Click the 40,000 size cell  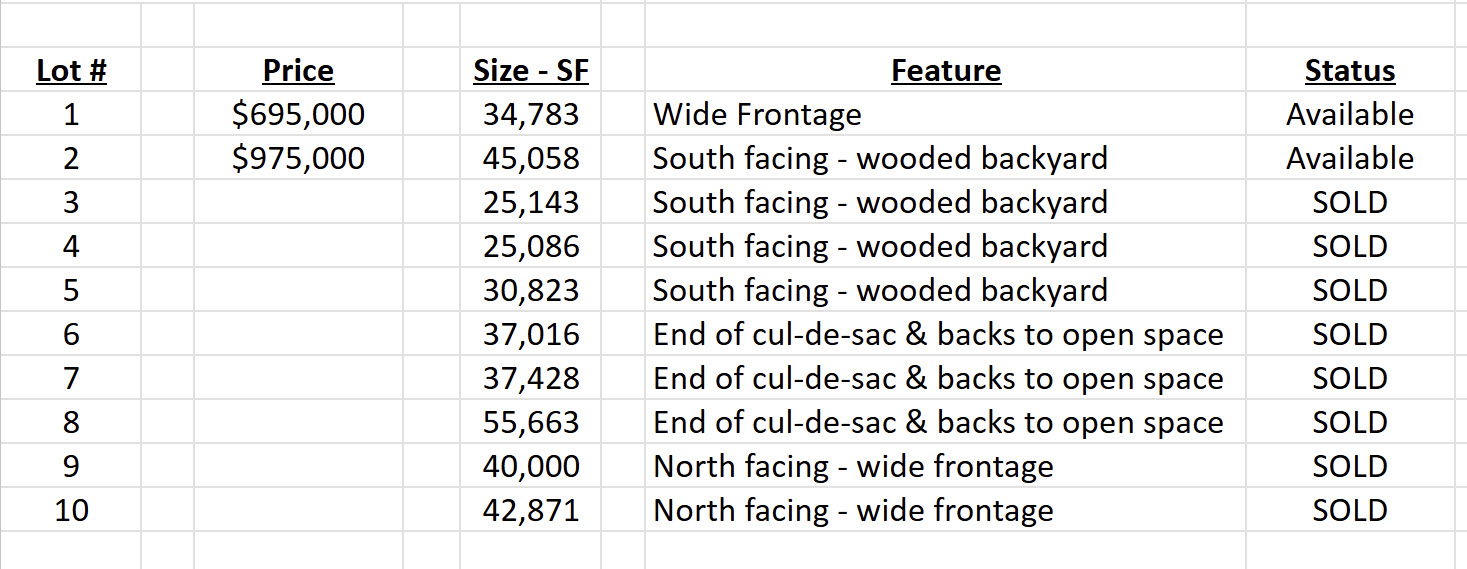[531, 466]
